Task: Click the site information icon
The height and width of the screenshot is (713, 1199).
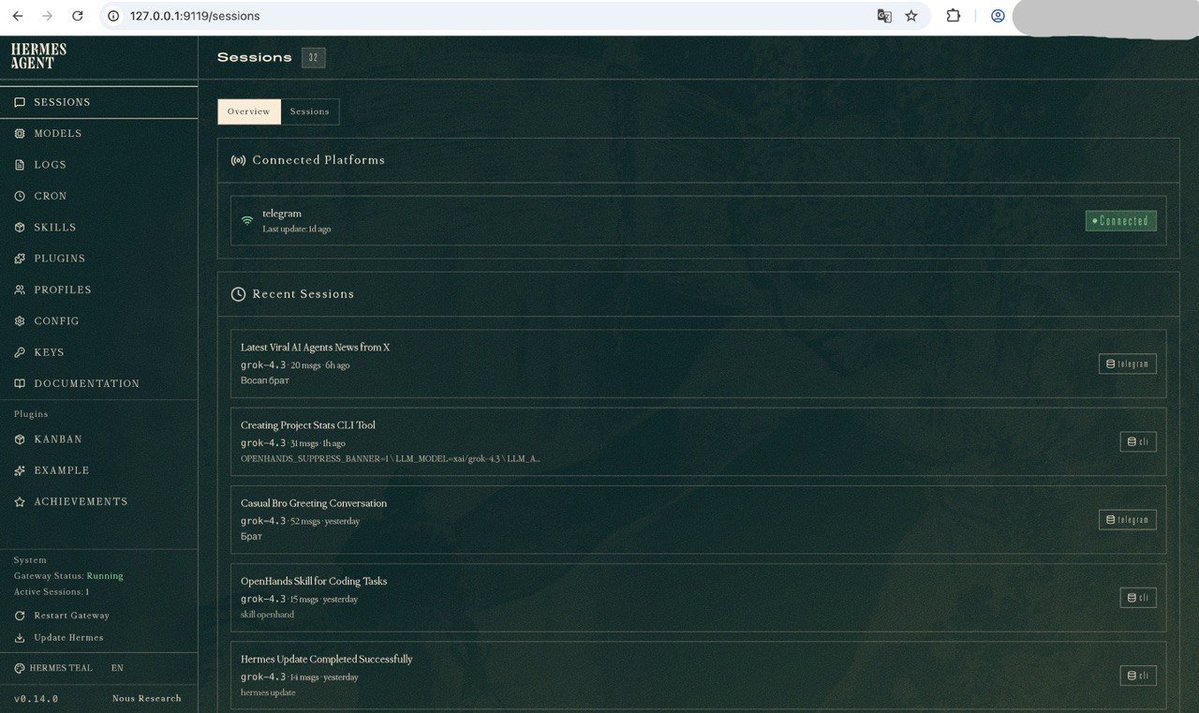Action: point(113,16)
